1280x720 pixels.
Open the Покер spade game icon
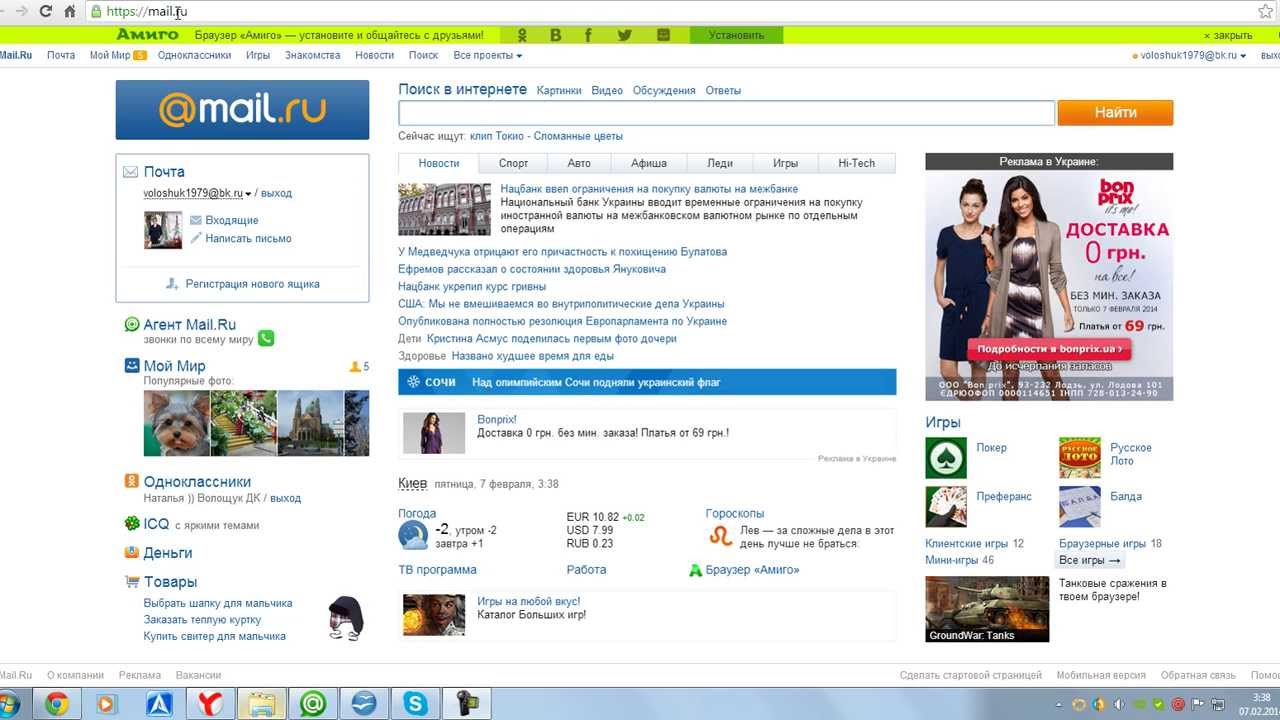pyautogui.click(x=946, y=458)
